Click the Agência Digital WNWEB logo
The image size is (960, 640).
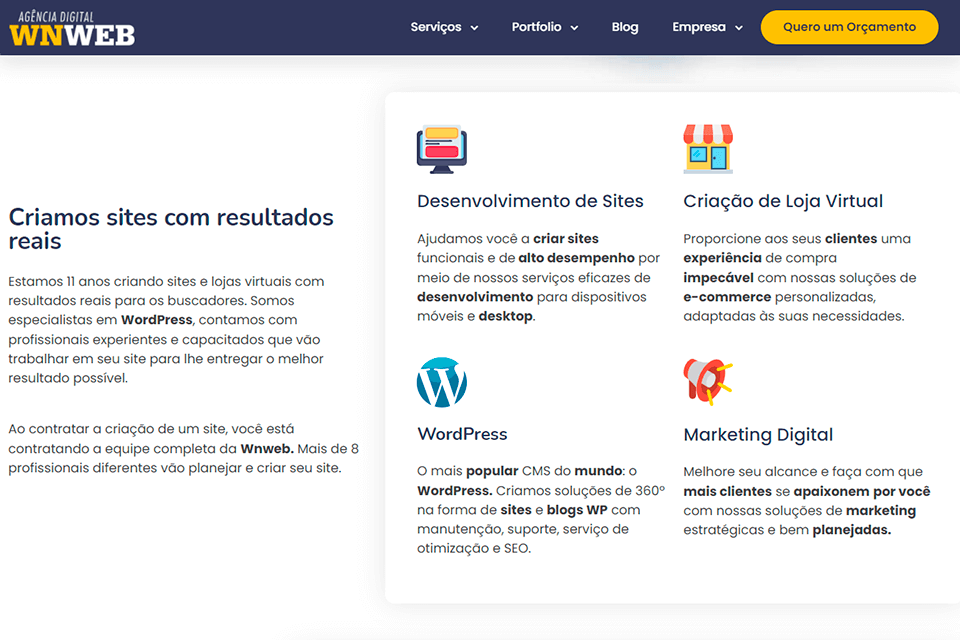click(x=72, y=28)
